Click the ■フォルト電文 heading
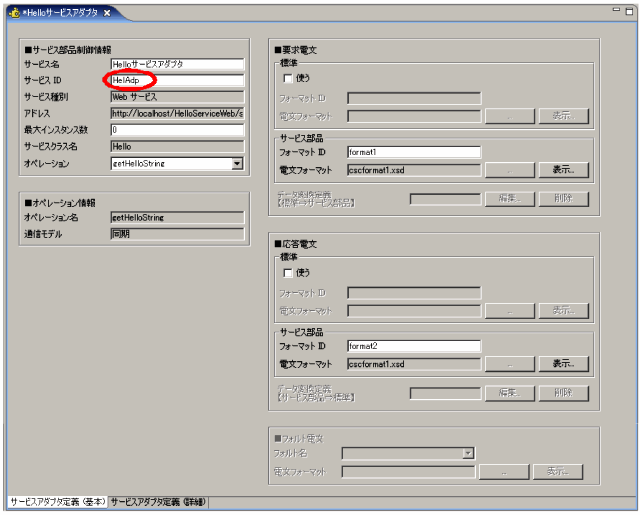This screenshot has height=515, width=640. [x=298, y=439]
